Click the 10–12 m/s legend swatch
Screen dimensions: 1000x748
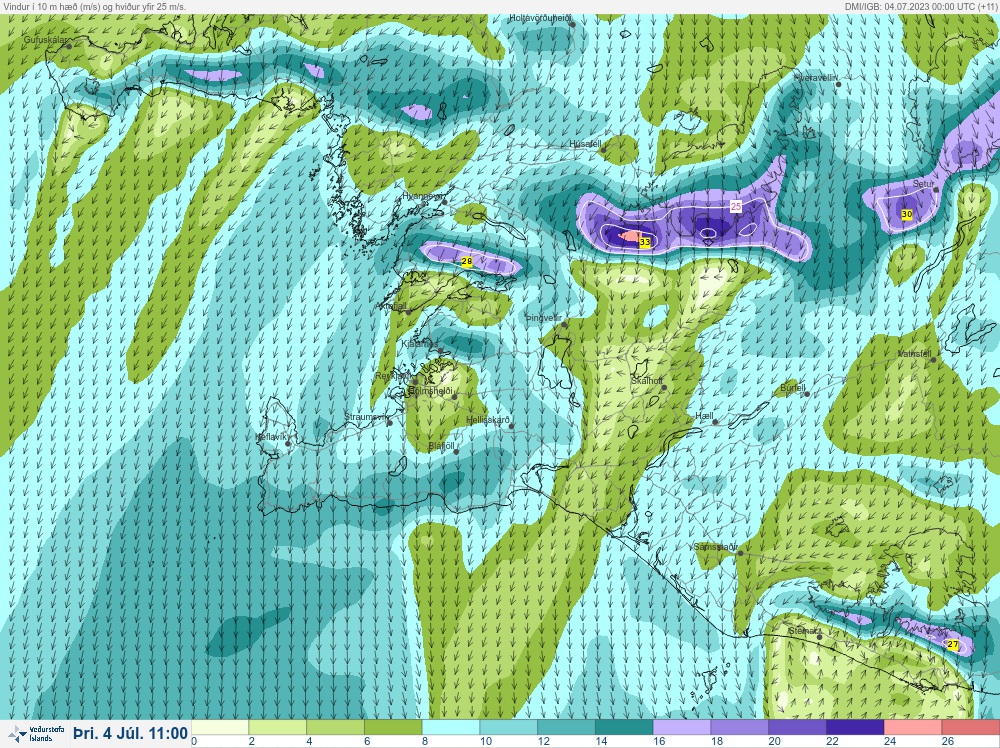508,728
